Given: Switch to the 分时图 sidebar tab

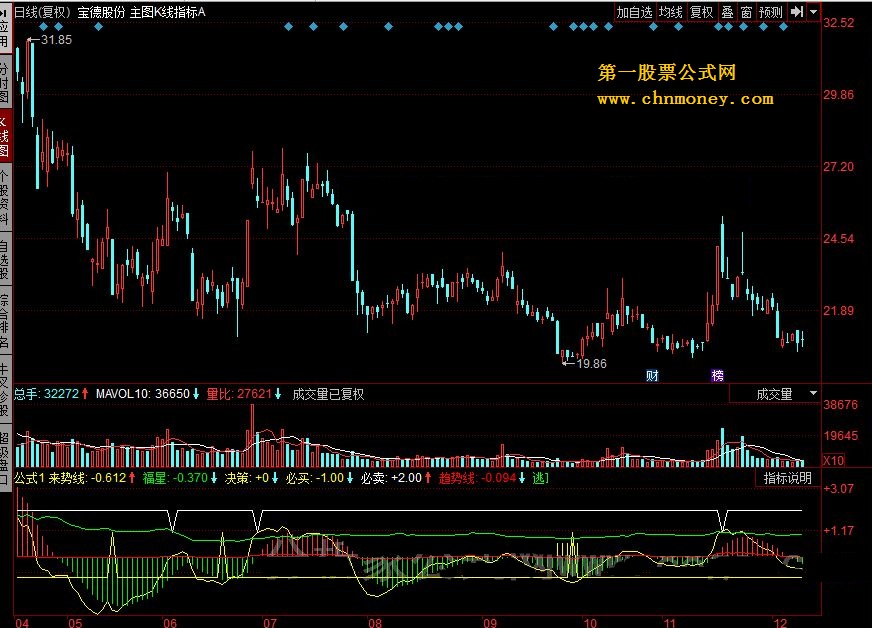Looking at the screenshot, I should pyautogui.click(x=4, y=82).
